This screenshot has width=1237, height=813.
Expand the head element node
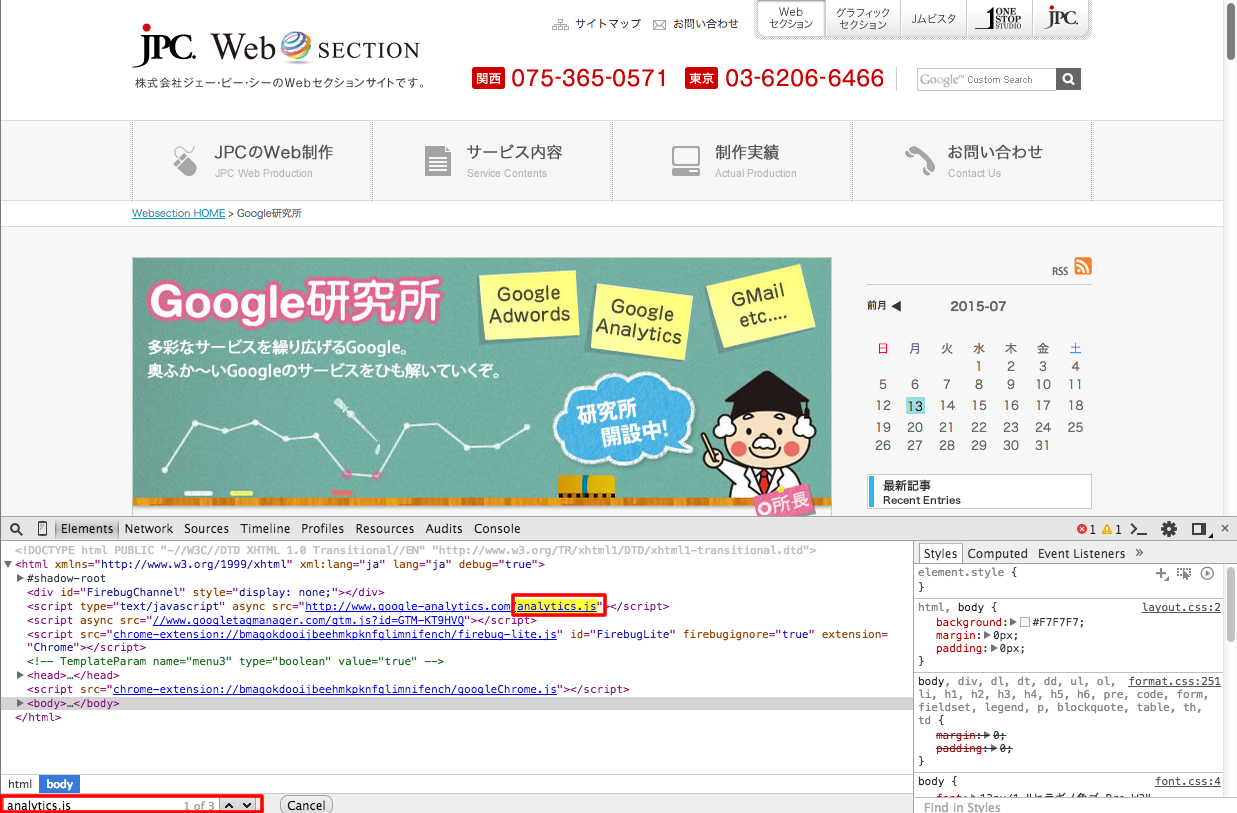tap(21, 676)
